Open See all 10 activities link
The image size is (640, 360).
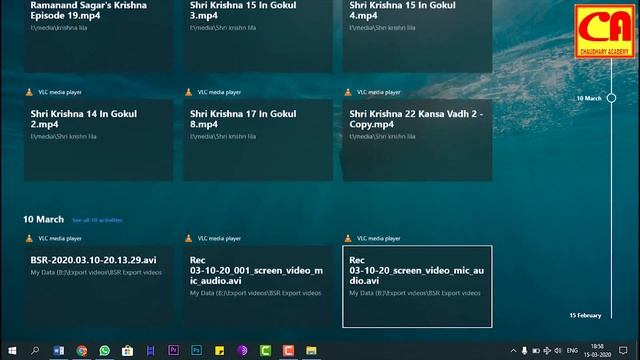[97, 220]
